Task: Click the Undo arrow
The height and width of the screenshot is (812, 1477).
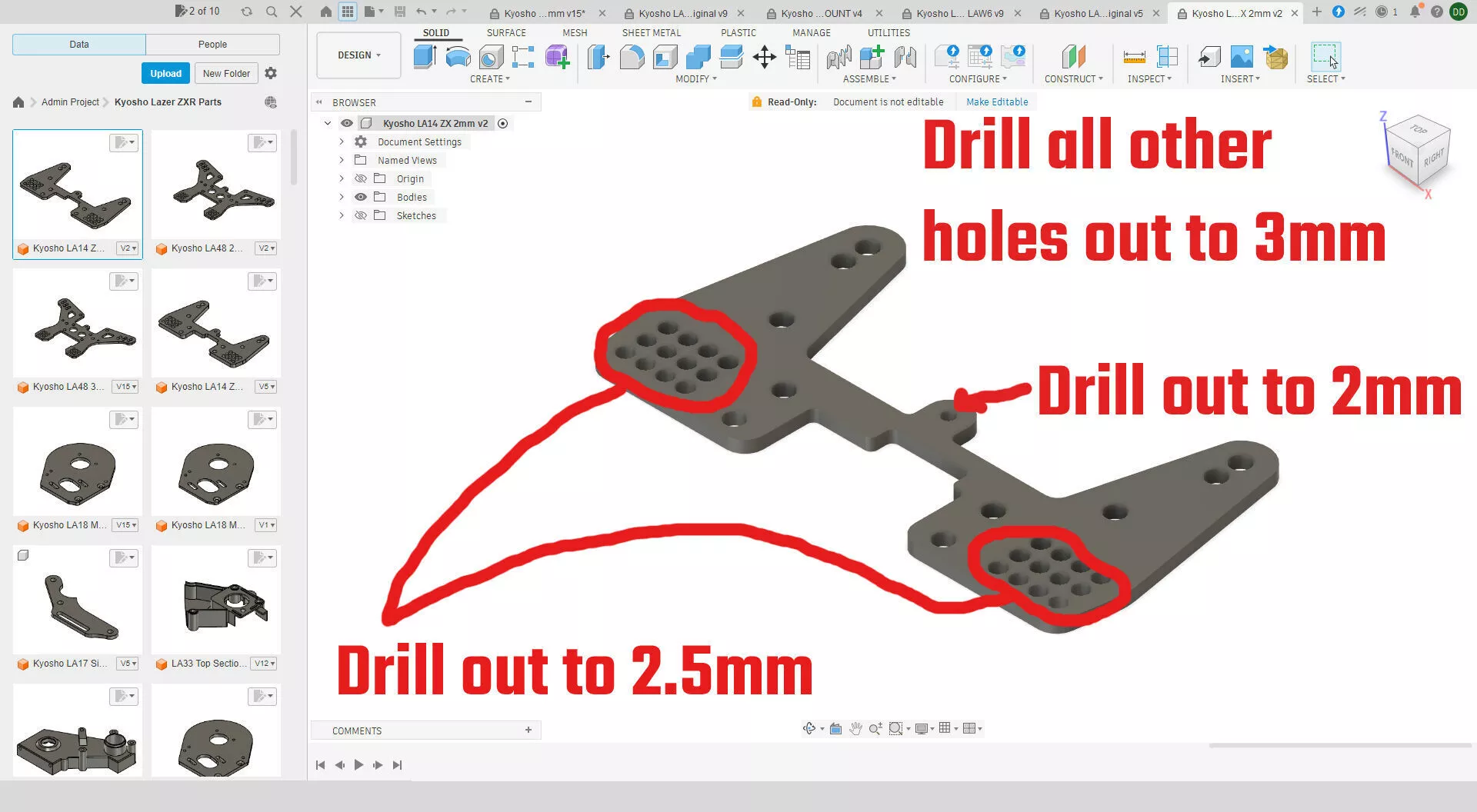Action: coord(421,12)
